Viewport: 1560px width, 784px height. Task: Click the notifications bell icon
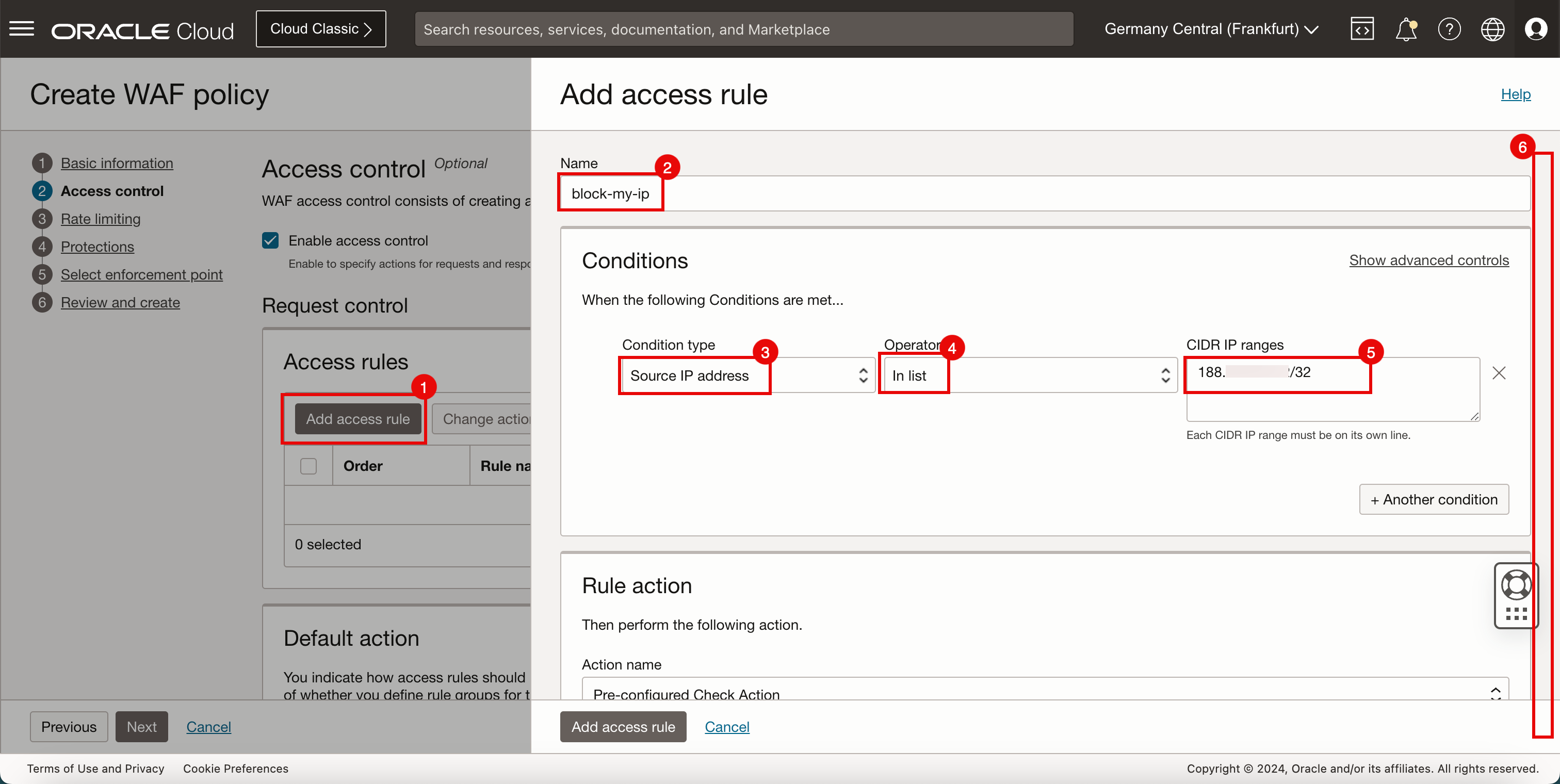coord(1406,28)
